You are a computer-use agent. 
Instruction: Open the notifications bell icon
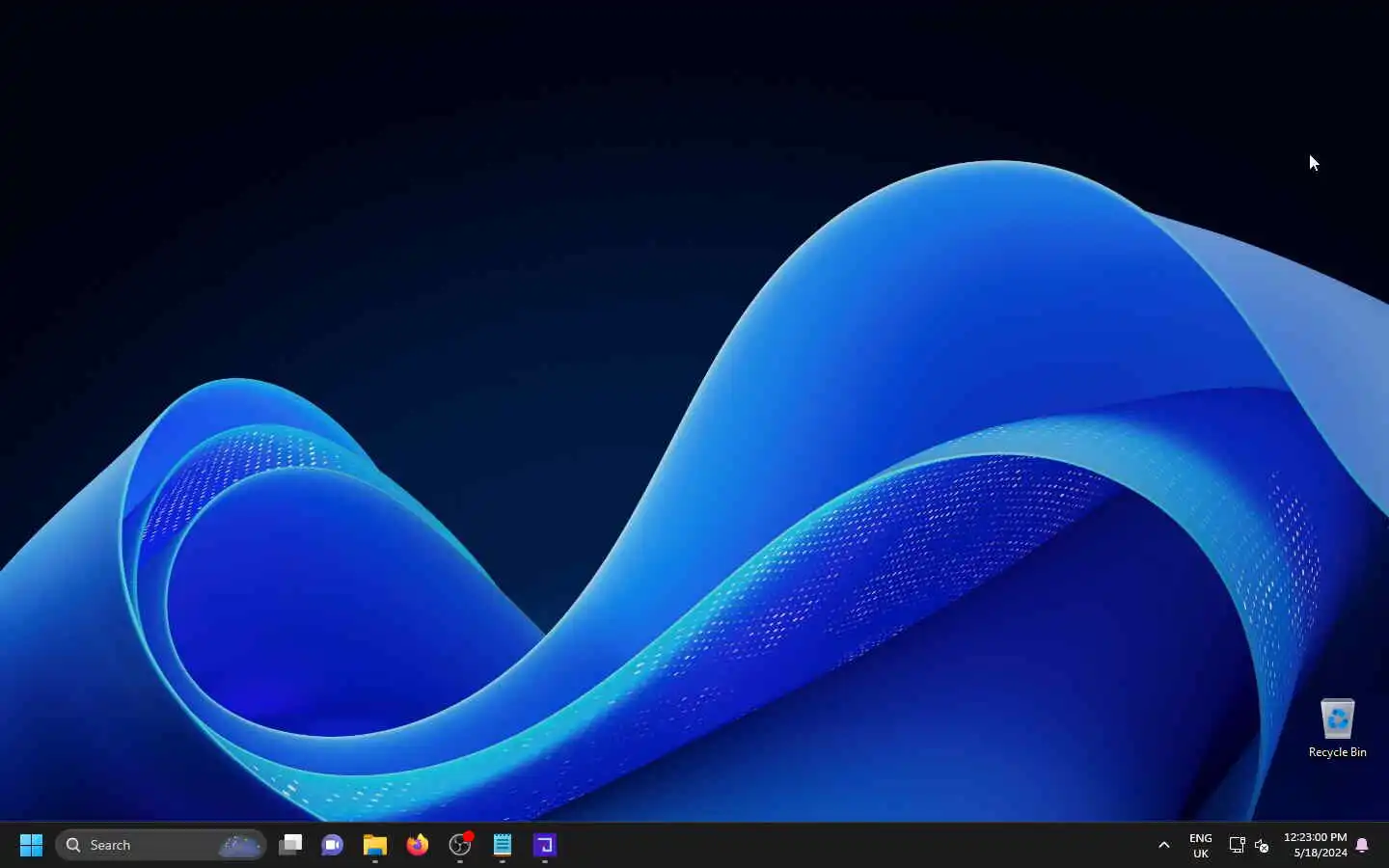[x=1362, y=845]
